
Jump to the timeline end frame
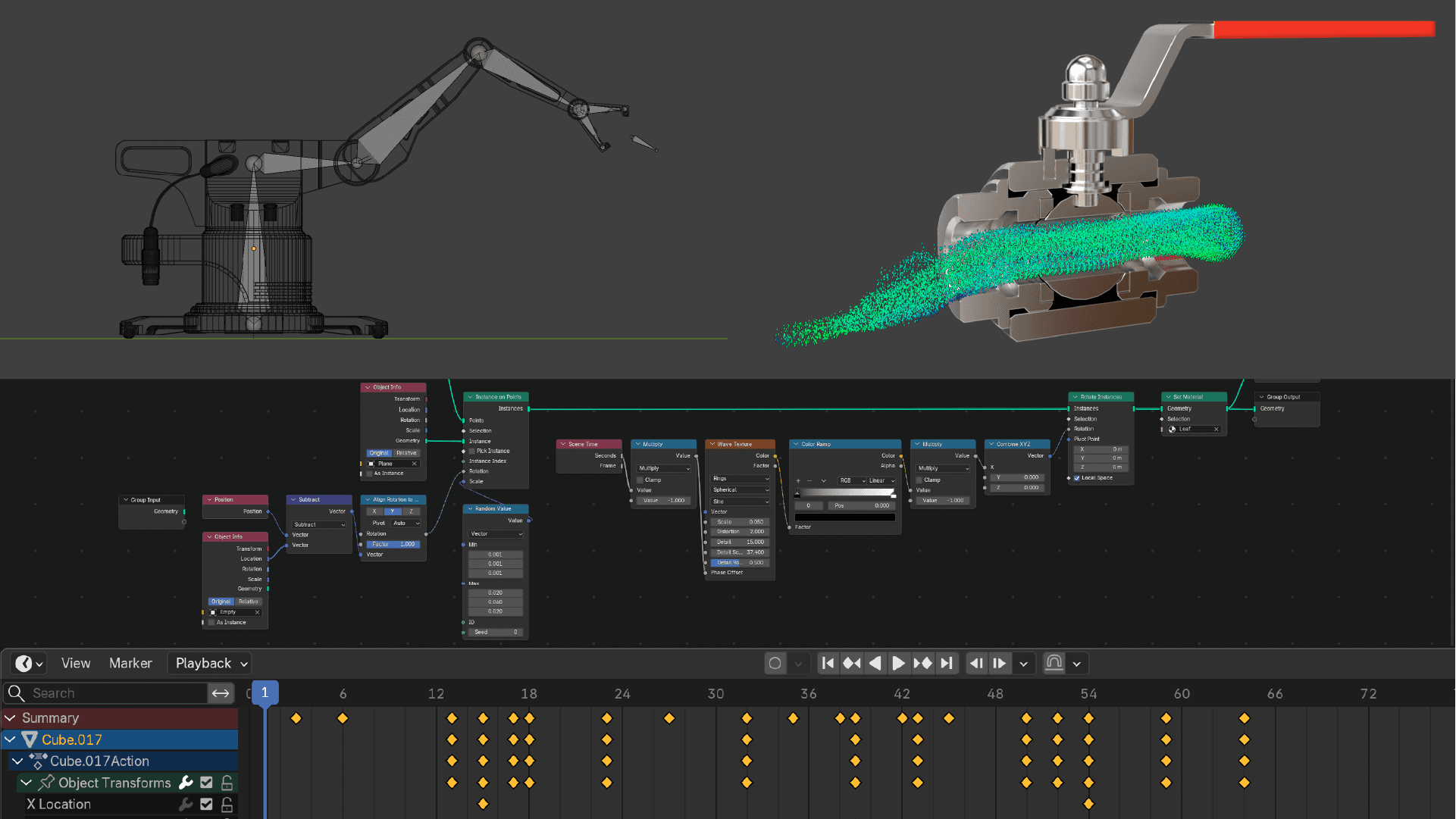(947, 664)
